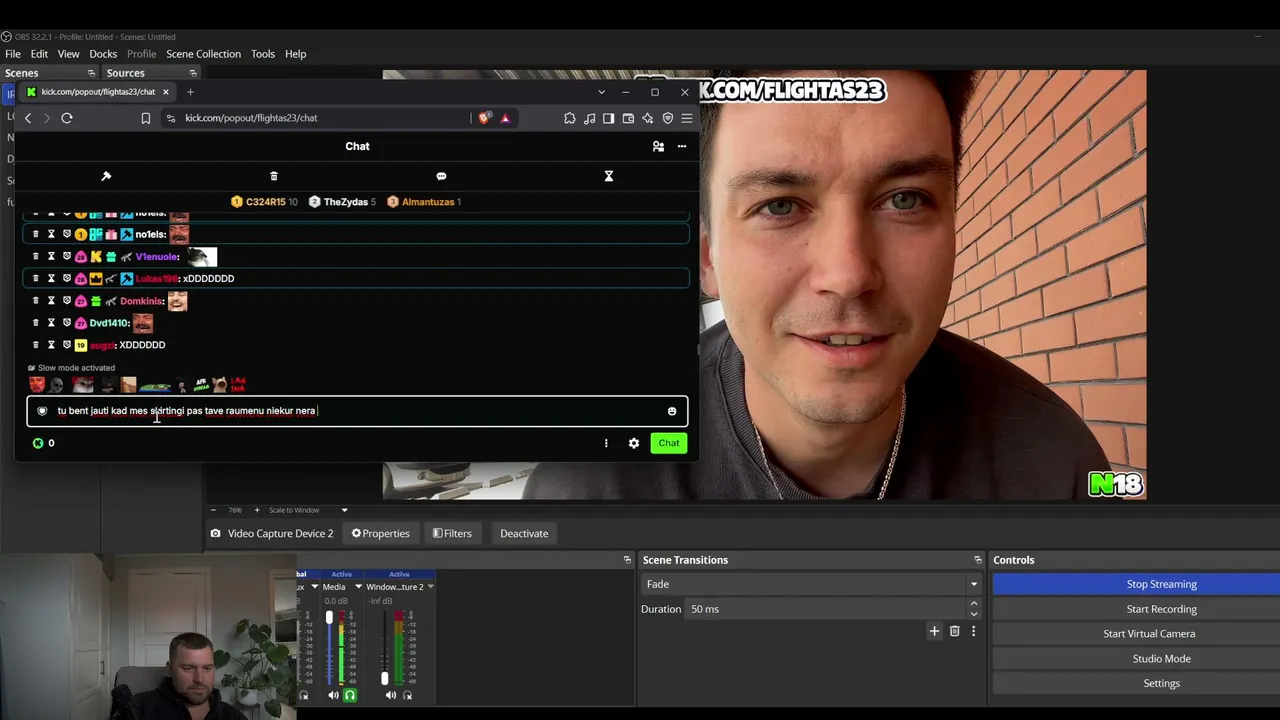The height and width of the screenshot is (720, 1280).
Task: Open the browser extensions puzzle icon
Action: (x=570, y=118)
